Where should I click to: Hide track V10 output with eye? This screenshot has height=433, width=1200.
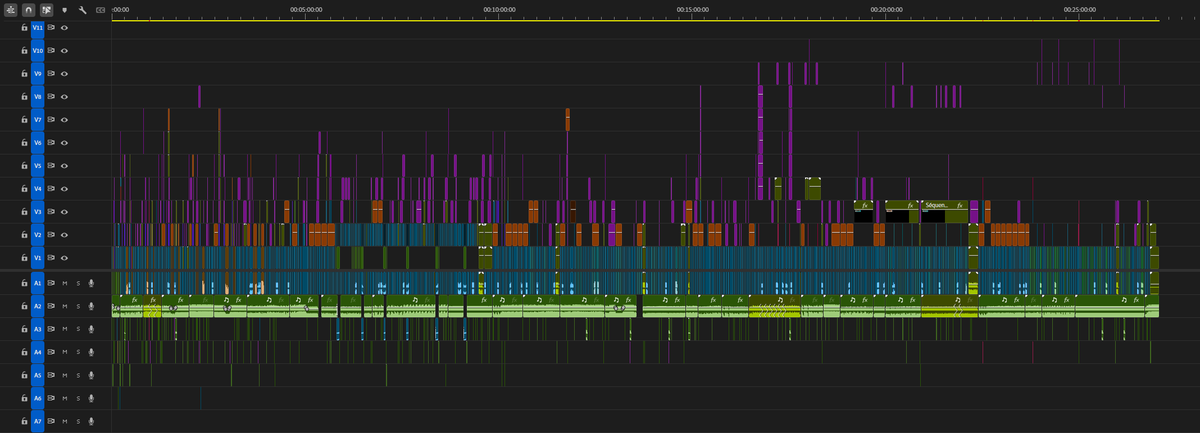64,50
